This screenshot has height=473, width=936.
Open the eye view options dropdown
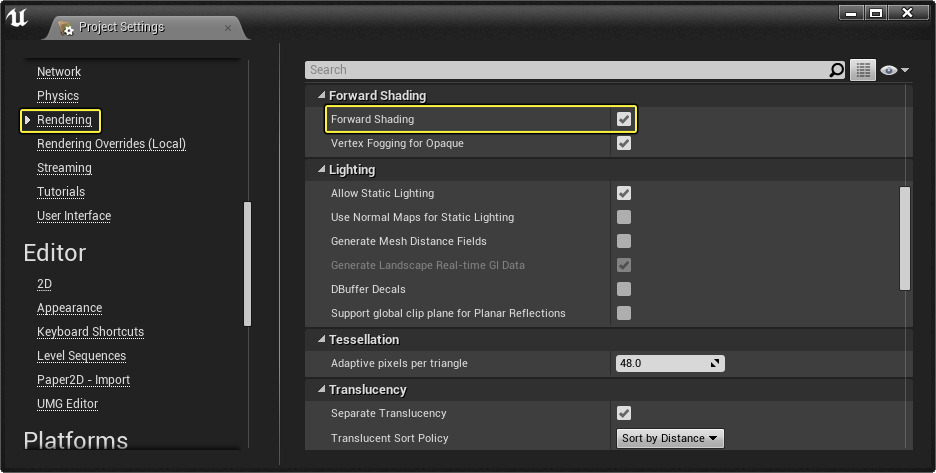894,70
